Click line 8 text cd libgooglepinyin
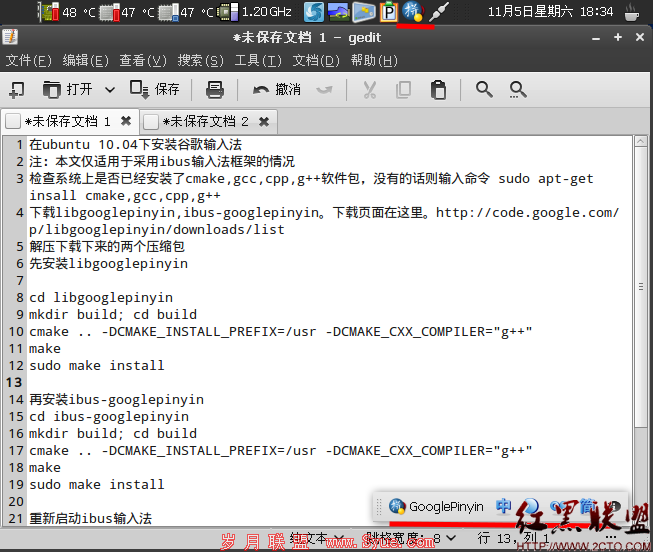Image resolution: width=653 pixels, height=552 pixels. (x=101, y=297)
